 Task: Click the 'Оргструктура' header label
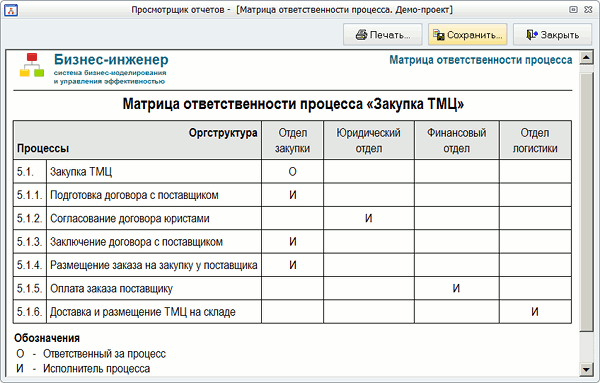223,133
